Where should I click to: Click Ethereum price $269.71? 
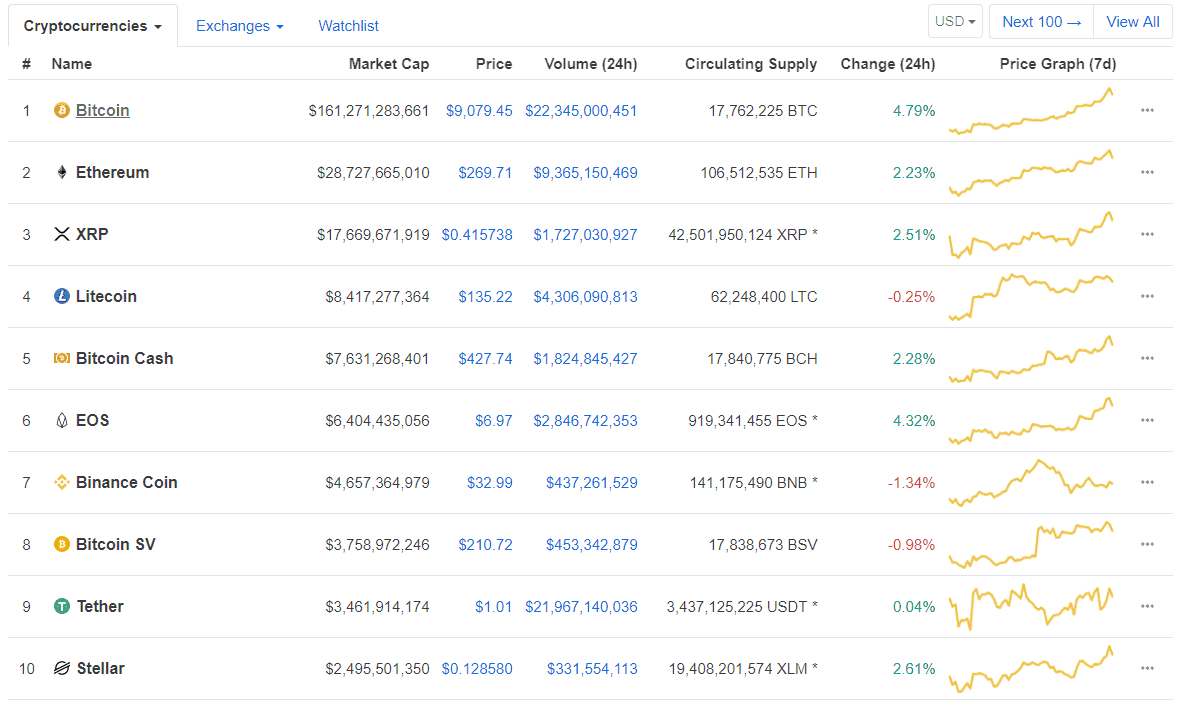tap(485, 173)
